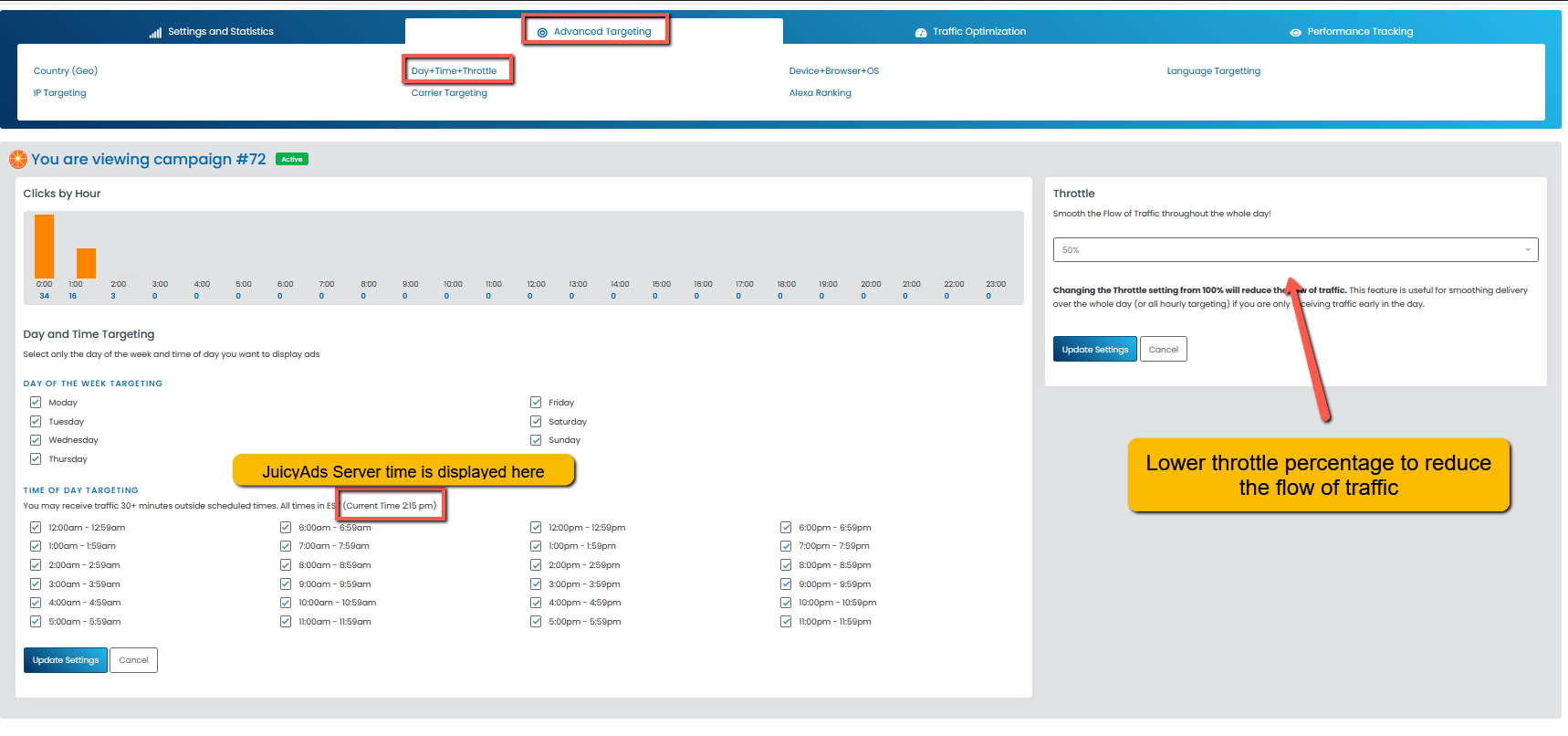Uncheck the 11:00am - 11:59am time slot

tap(286, 622)
